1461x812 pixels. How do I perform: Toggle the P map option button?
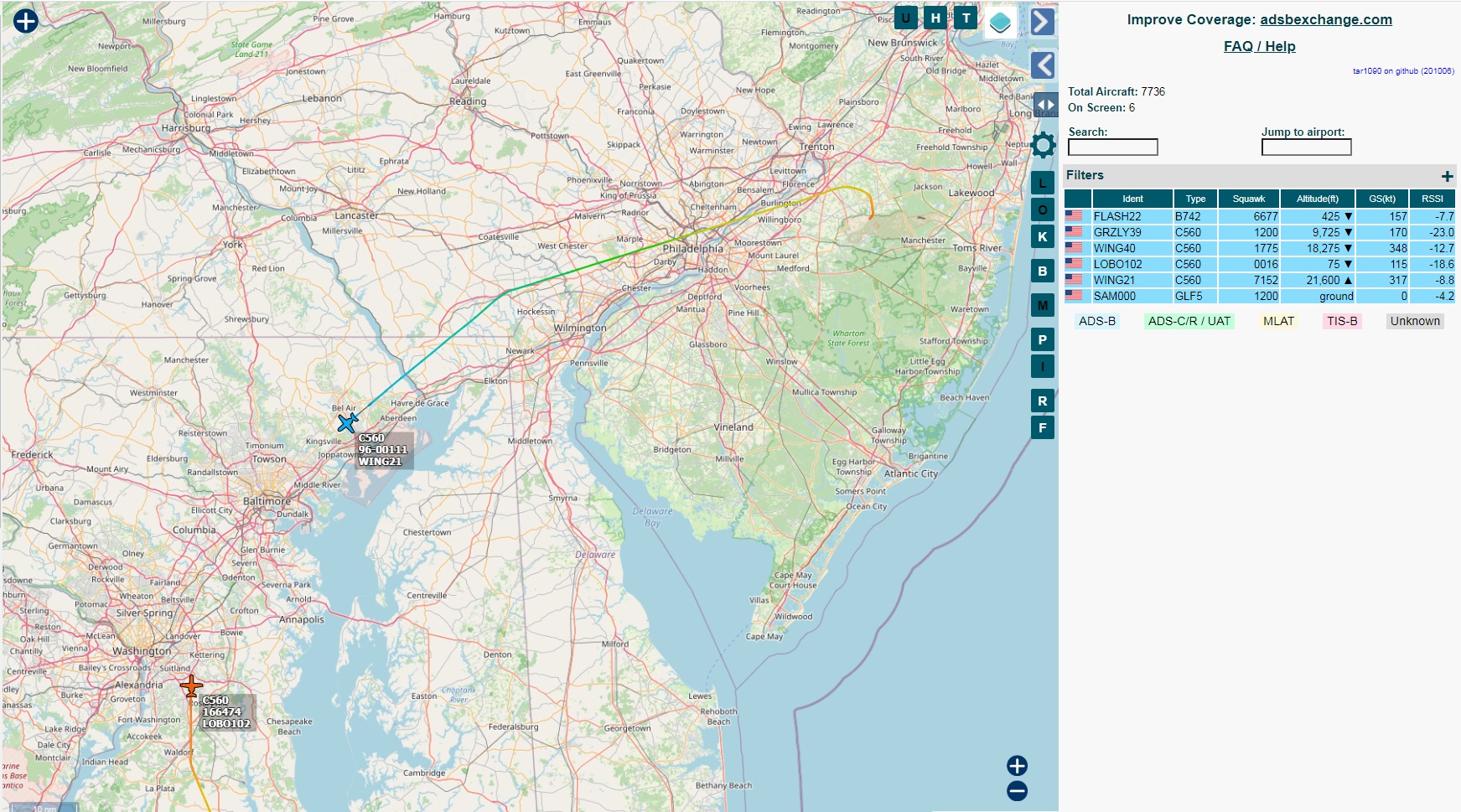[x=1042, y=339]
